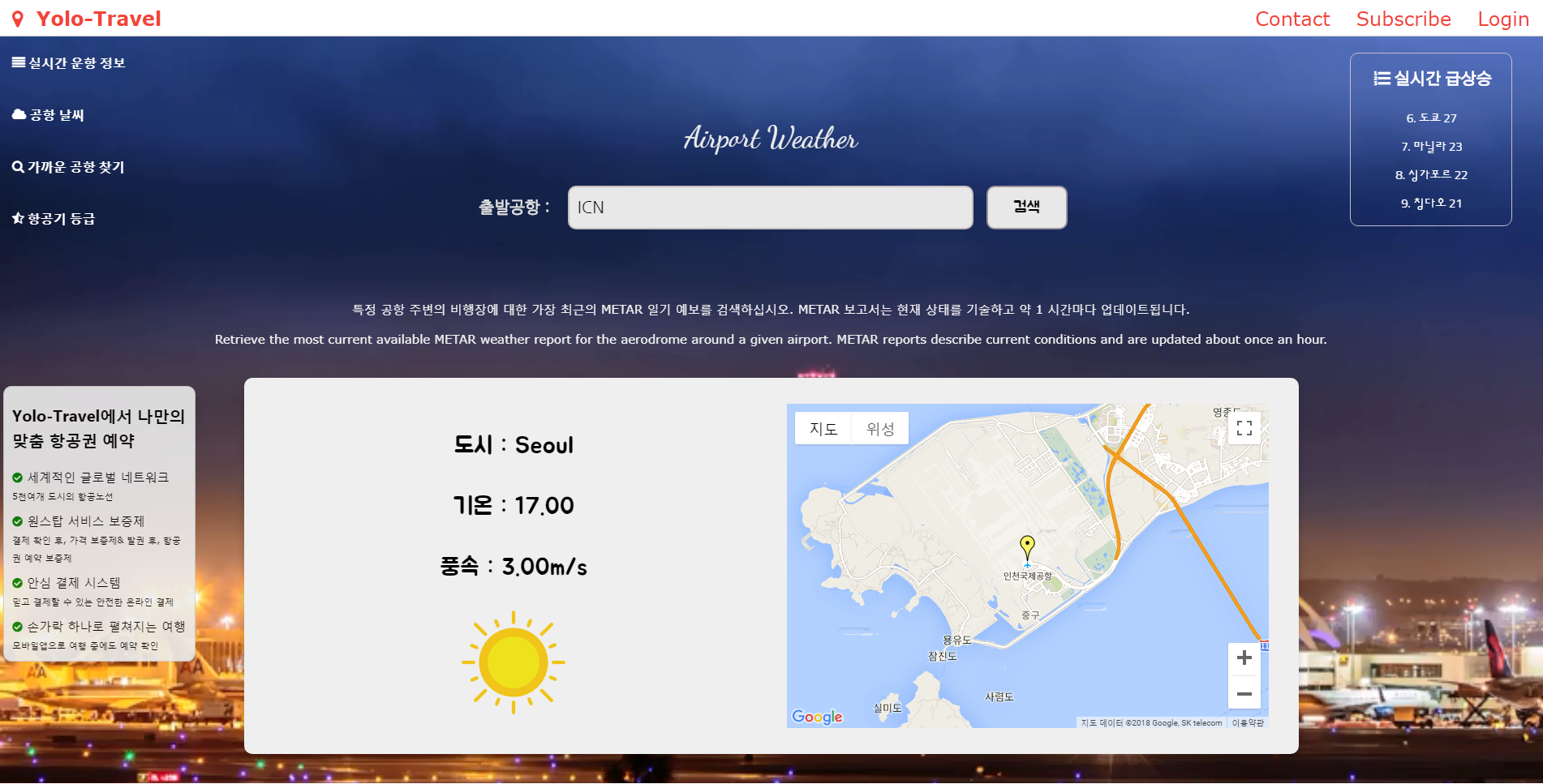Click the list icon in 실시간 급상승 header
The width and height of the screenshot is (1543, 784).
[1382, 79]
